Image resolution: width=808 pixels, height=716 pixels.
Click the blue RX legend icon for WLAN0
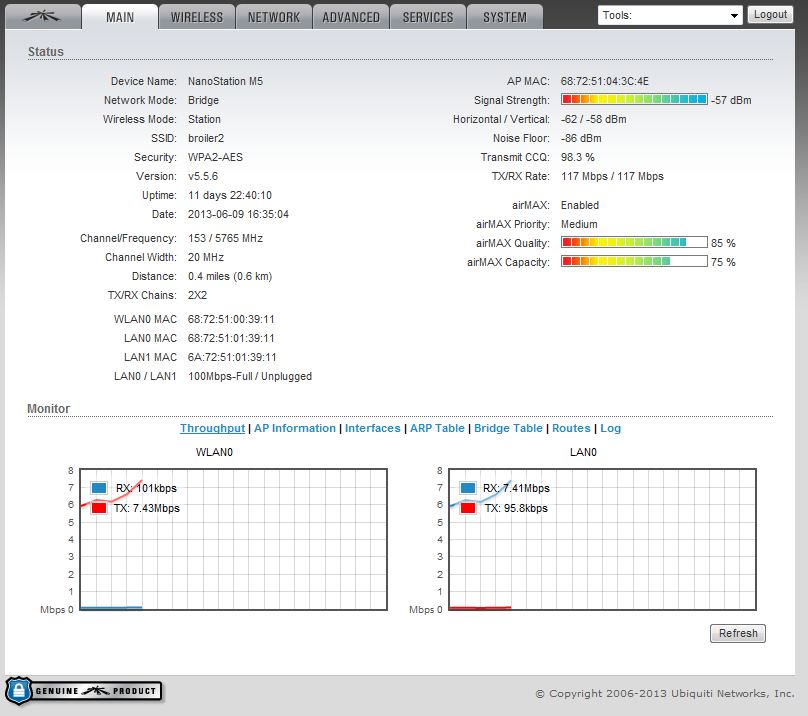point(99,488)
